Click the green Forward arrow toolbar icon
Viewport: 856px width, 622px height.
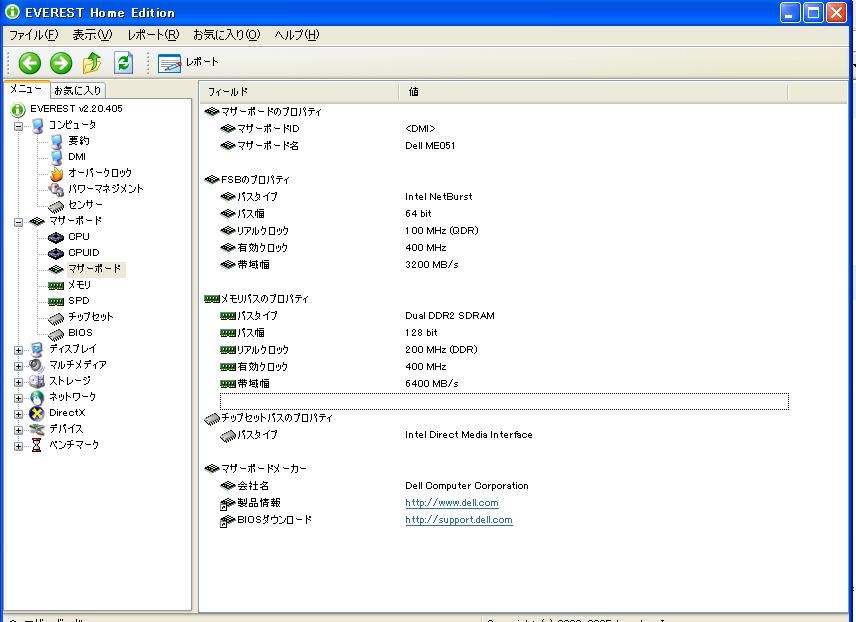pos(61,63)
